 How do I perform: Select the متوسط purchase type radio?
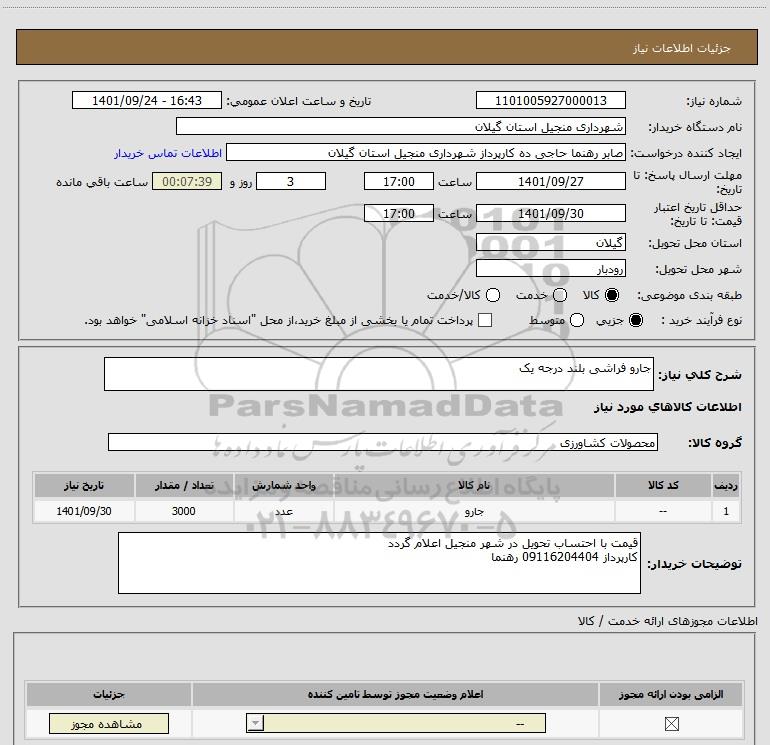coord(577,320)
